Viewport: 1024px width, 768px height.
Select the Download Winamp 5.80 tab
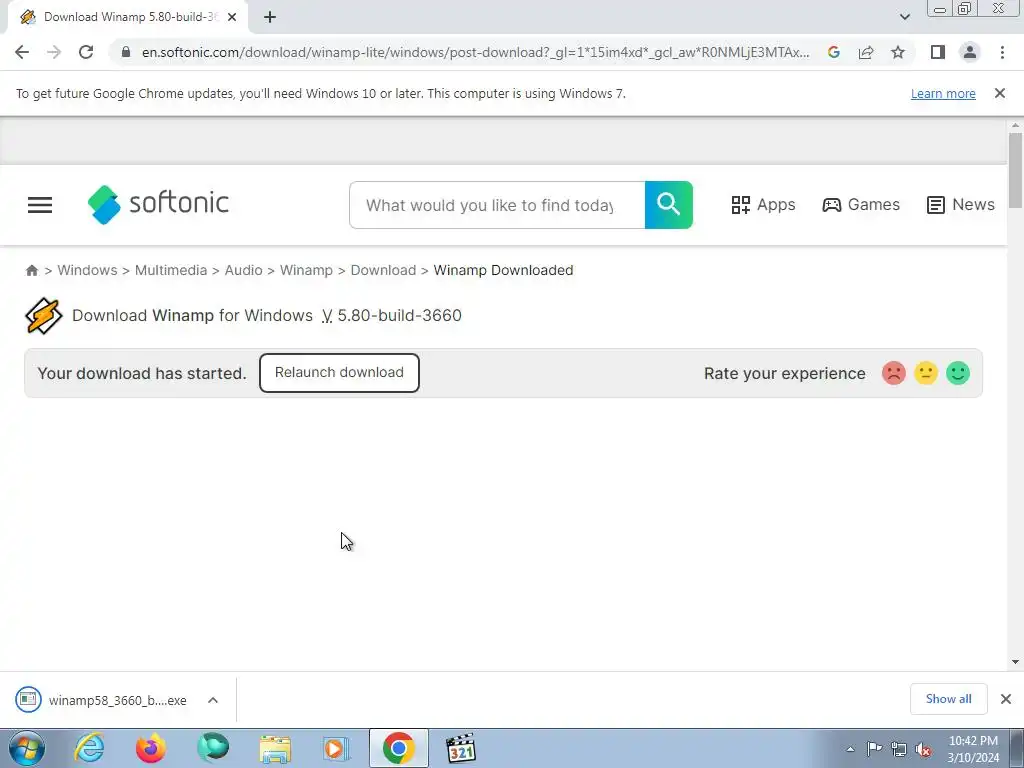[127, 17]
